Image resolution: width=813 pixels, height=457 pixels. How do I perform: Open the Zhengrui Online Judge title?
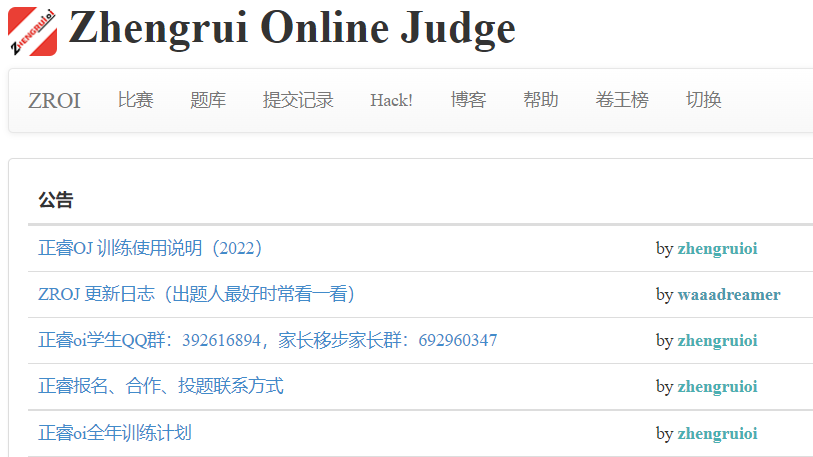coord(292,29)
